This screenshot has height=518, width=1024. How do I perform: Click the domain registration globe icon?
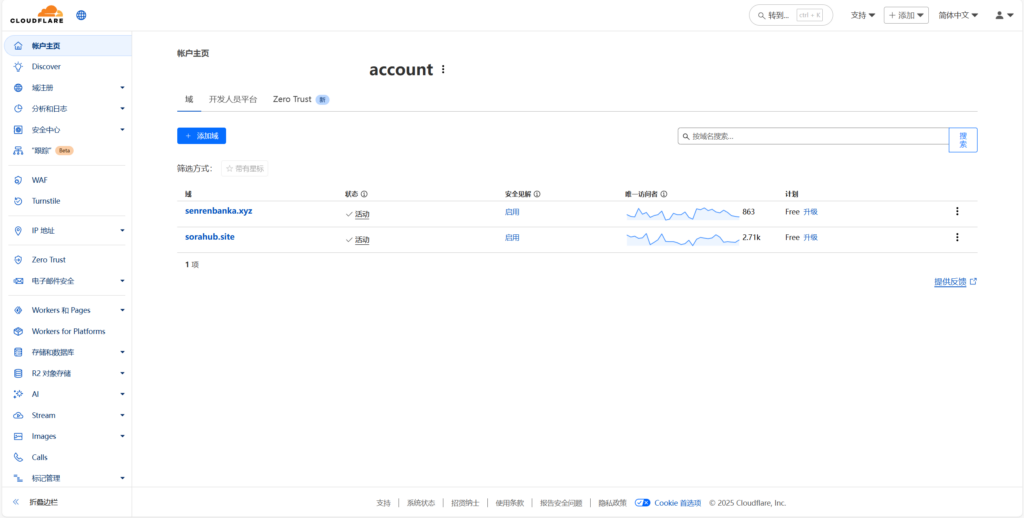18,88
